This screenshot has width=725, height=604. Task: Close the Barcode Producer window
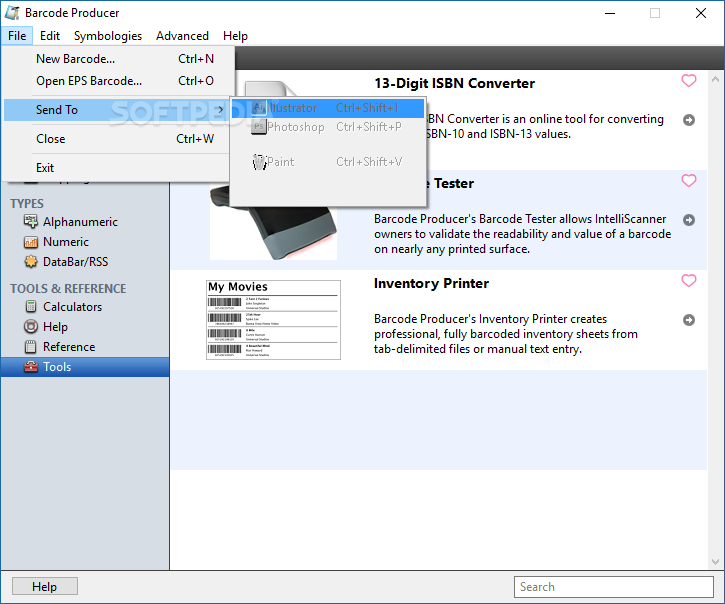pyautogui.click(x=700, y=13)
